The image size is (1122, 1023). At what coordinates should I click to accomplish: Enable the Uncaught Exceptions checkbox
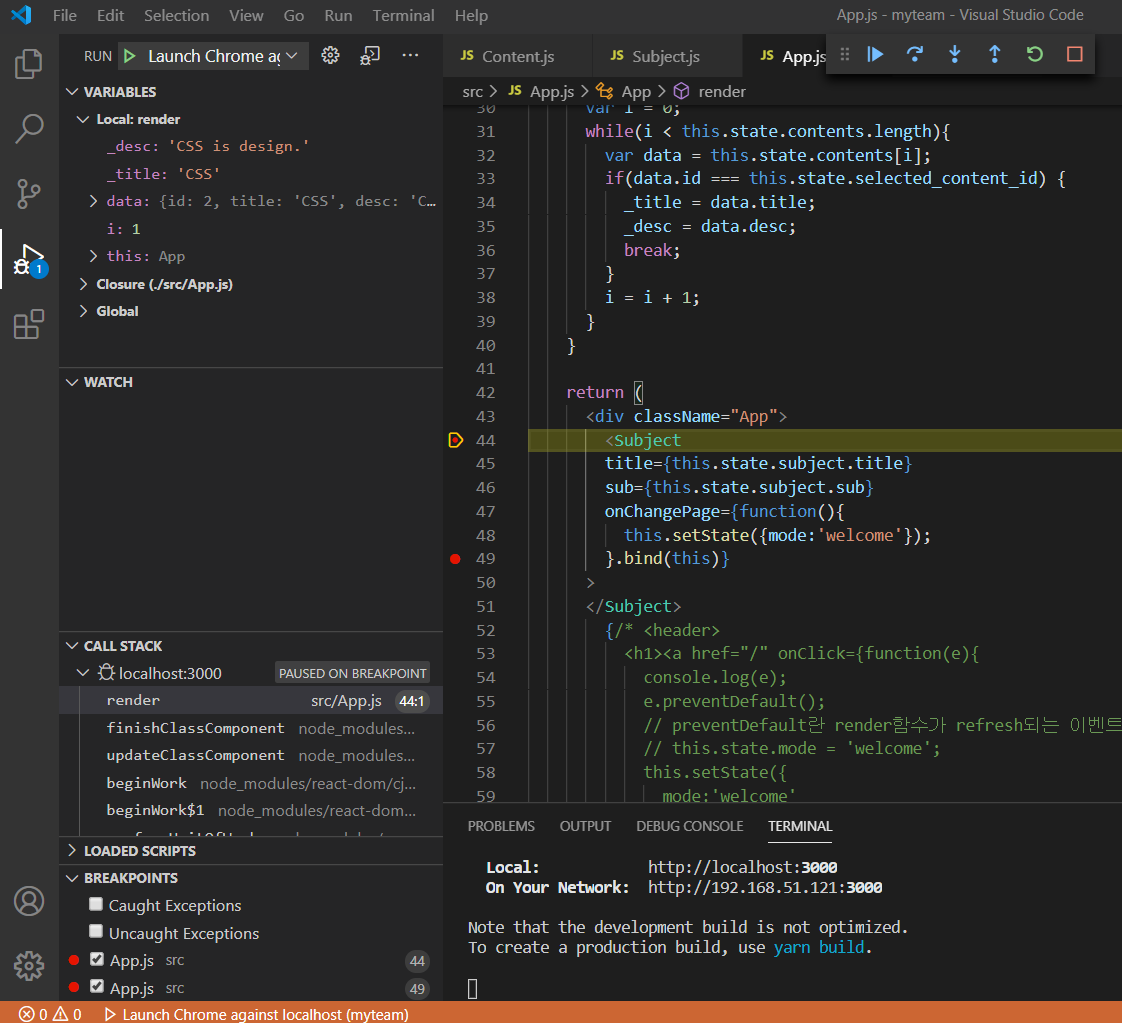(95, 932)
